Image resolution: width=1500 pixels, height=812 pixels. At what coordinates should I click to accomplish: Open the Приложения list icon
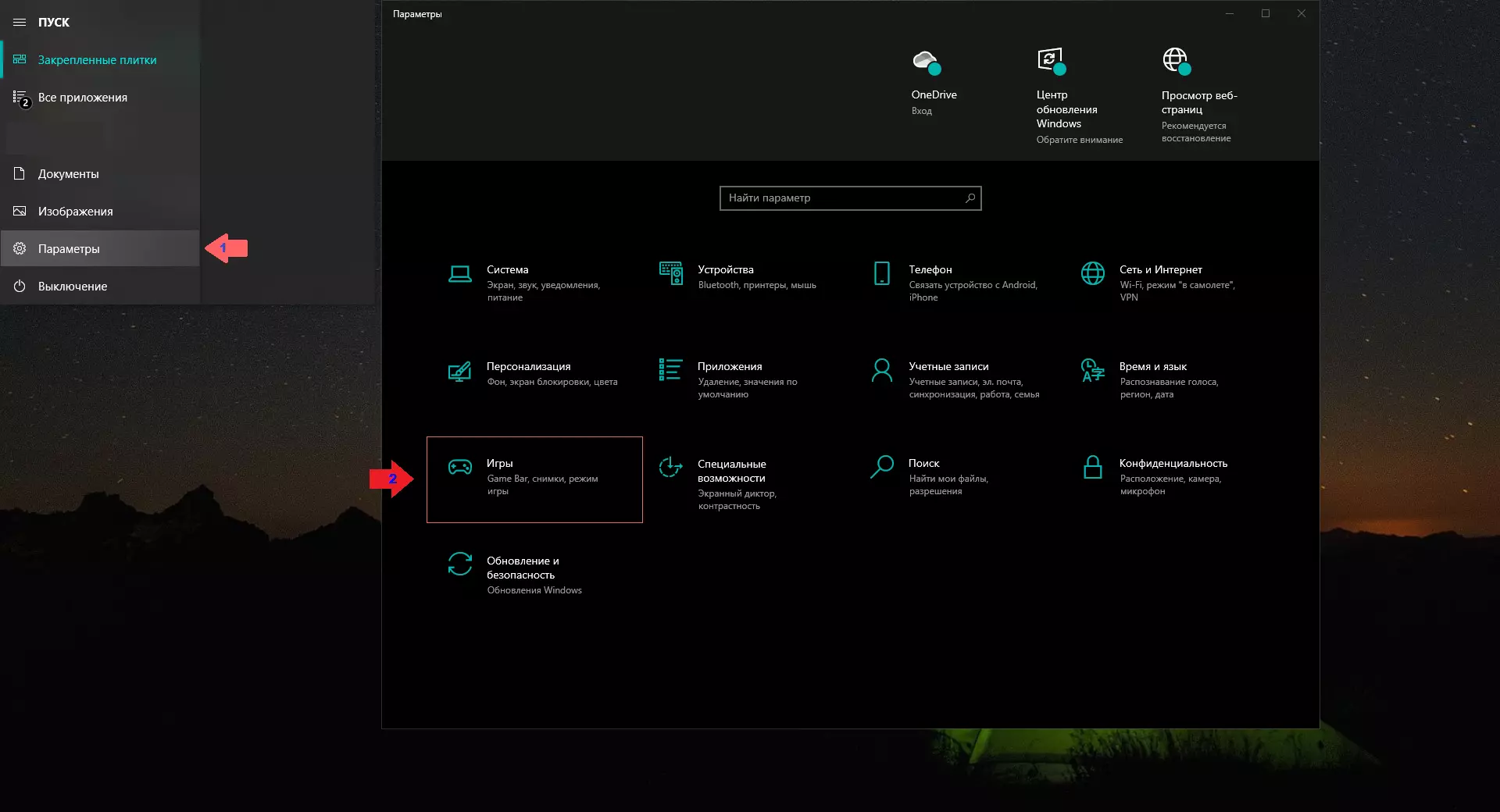[671, 370]
